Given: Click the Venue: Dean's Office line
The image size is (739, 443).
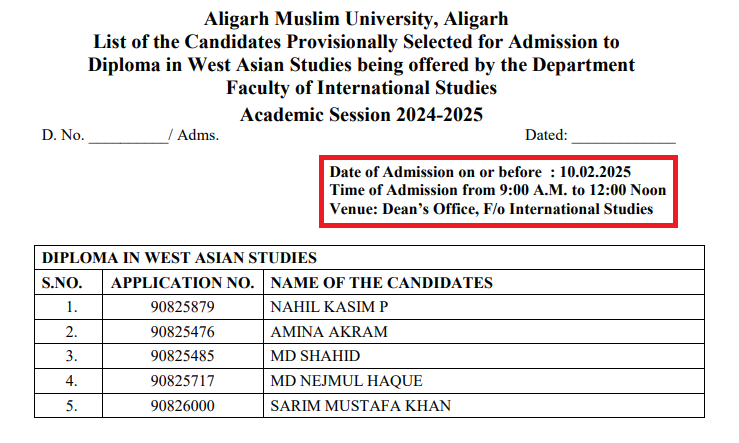Looking at the screenshot, I should [491, 209].
